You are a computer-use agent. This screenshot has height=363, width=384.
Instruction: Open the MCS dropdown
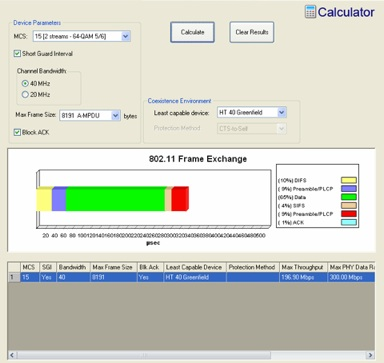pos(126,36)
